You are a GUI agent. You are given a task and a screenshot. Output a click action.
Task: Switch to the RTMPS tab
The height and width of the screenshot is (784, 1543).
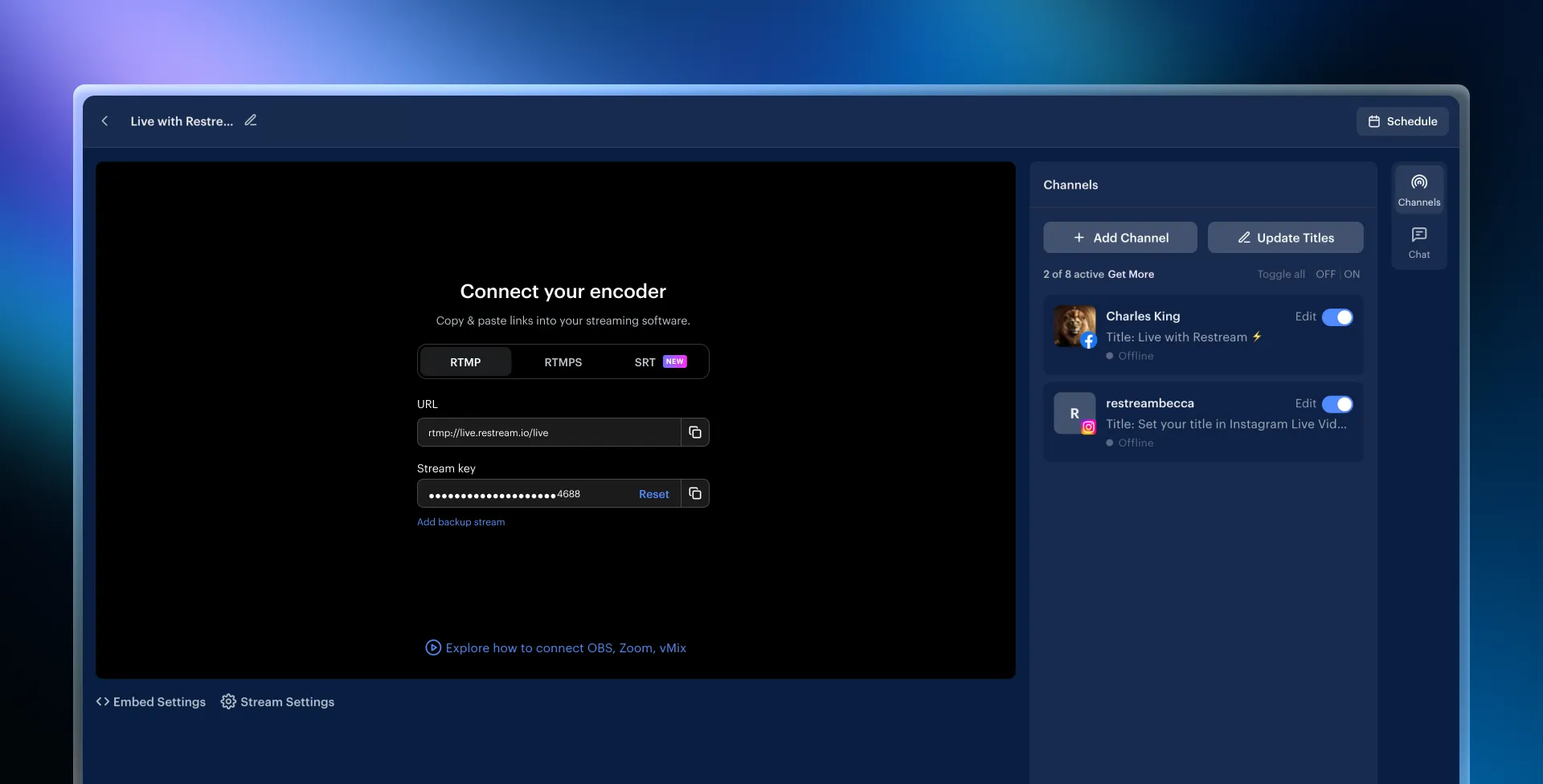click(x=563, y=361)
